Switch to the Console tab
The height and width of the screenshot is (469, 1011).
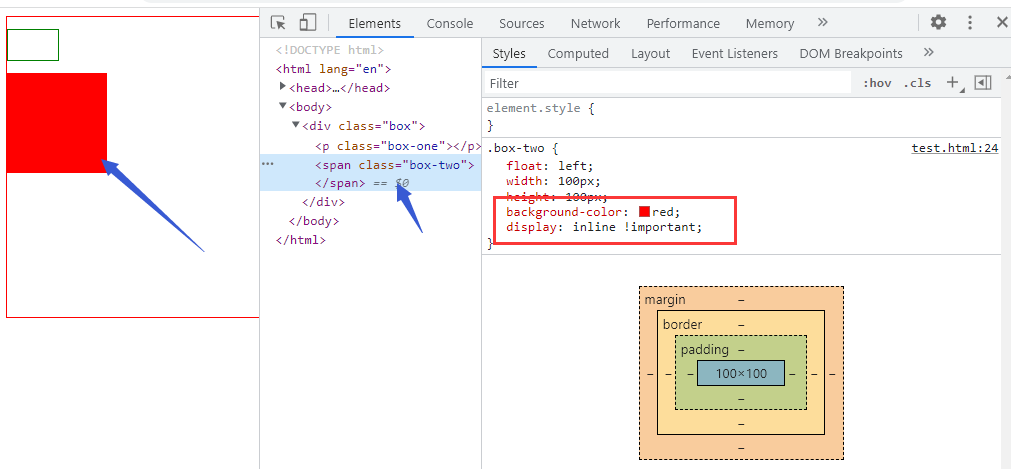[450, 24]
